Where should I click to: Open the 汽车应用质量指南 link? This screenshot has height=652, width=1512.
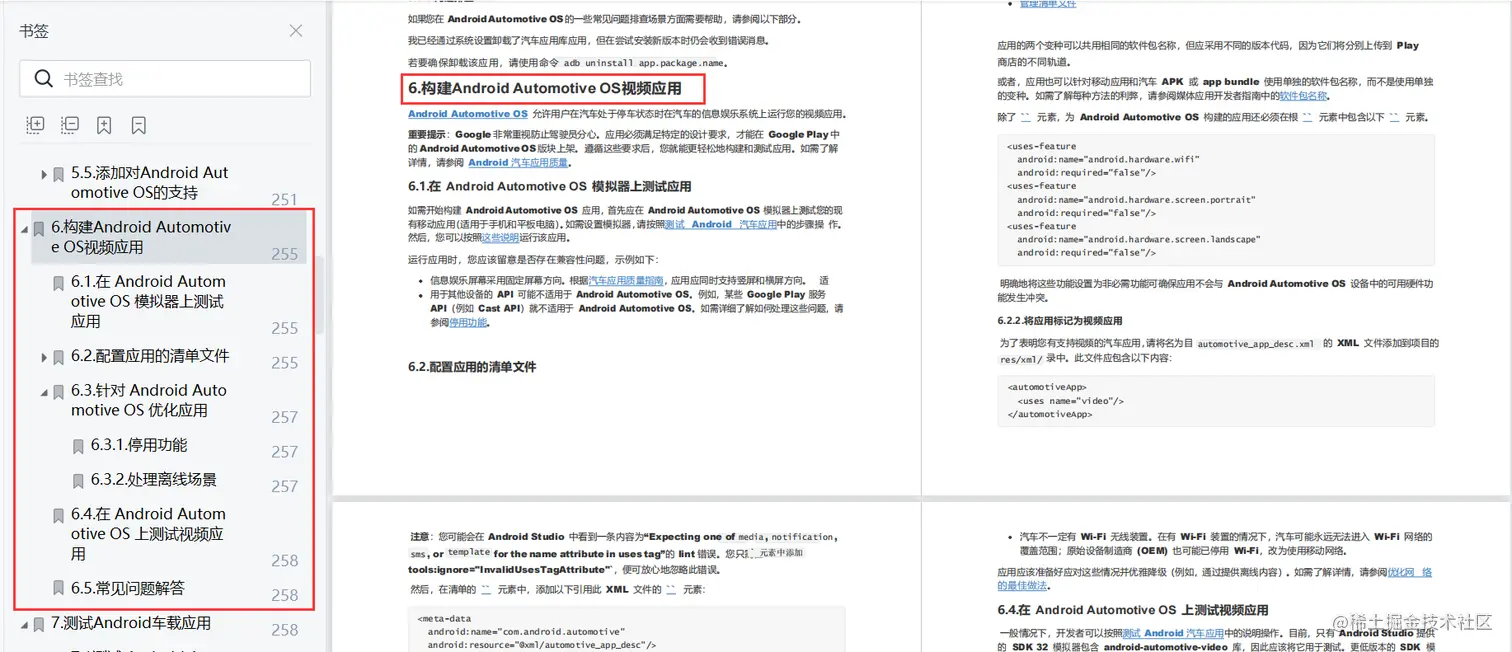[x=626, y=281]
